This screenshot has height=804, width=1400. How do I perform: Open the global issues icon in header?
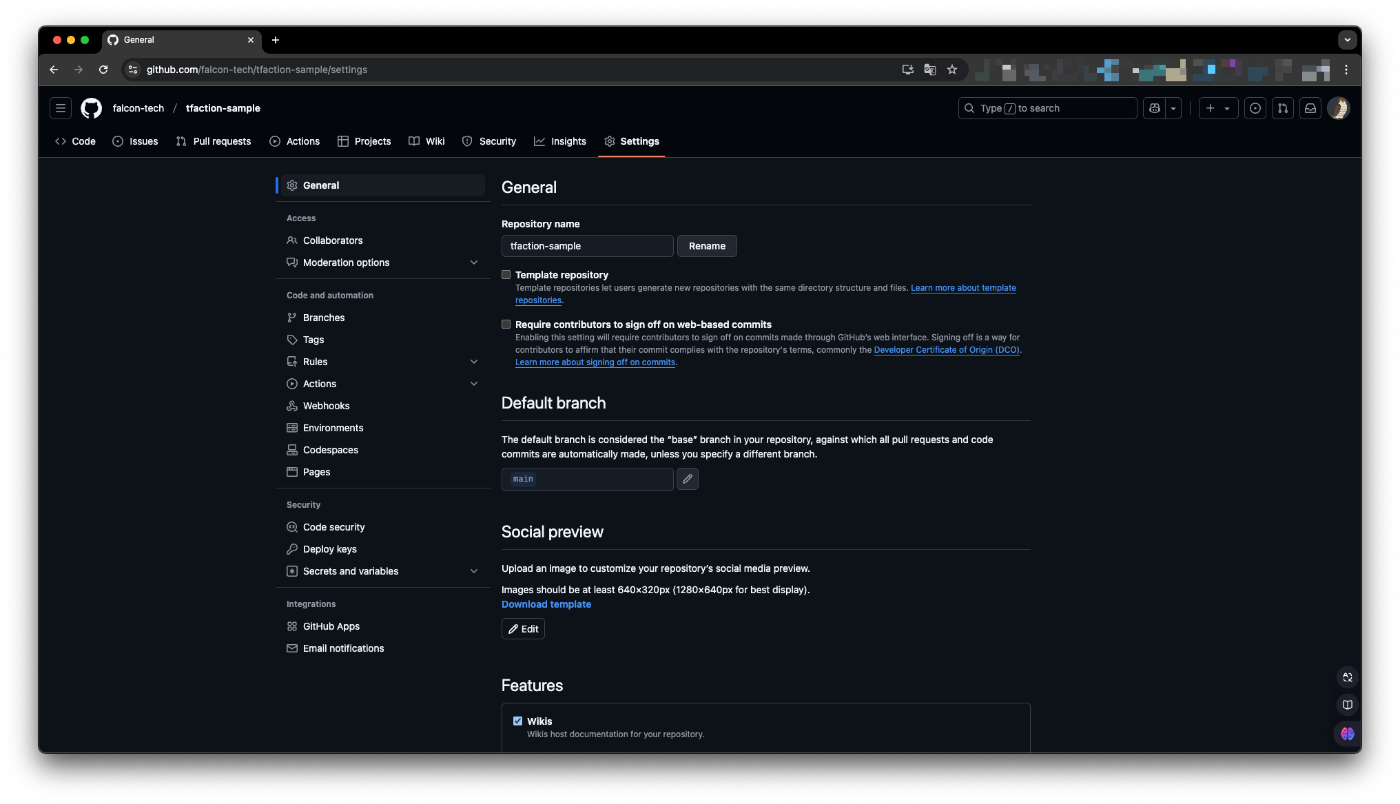point(1255,108)
